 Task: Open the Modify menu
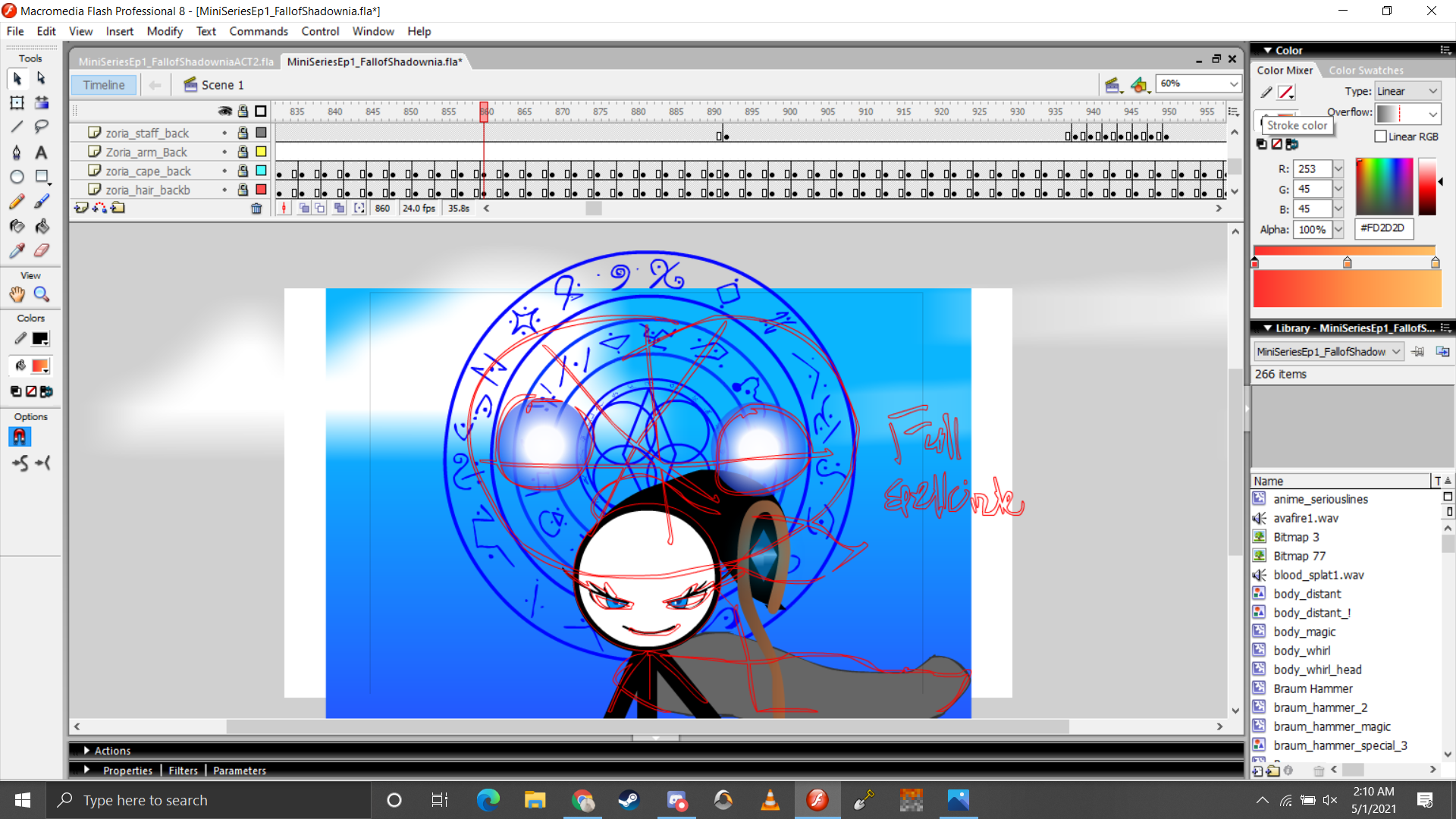pyautogui.click(x=165, y=31)
